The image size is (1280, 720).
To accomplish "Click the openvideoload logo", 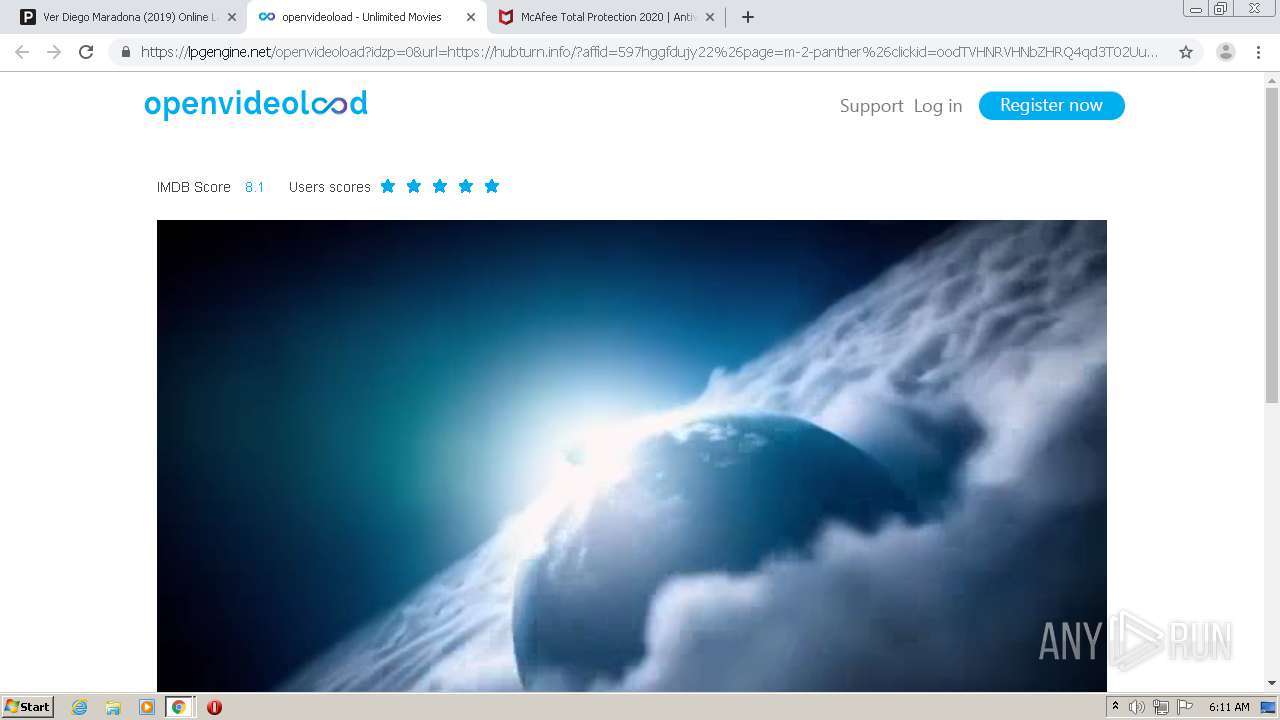I will point(256,104).
